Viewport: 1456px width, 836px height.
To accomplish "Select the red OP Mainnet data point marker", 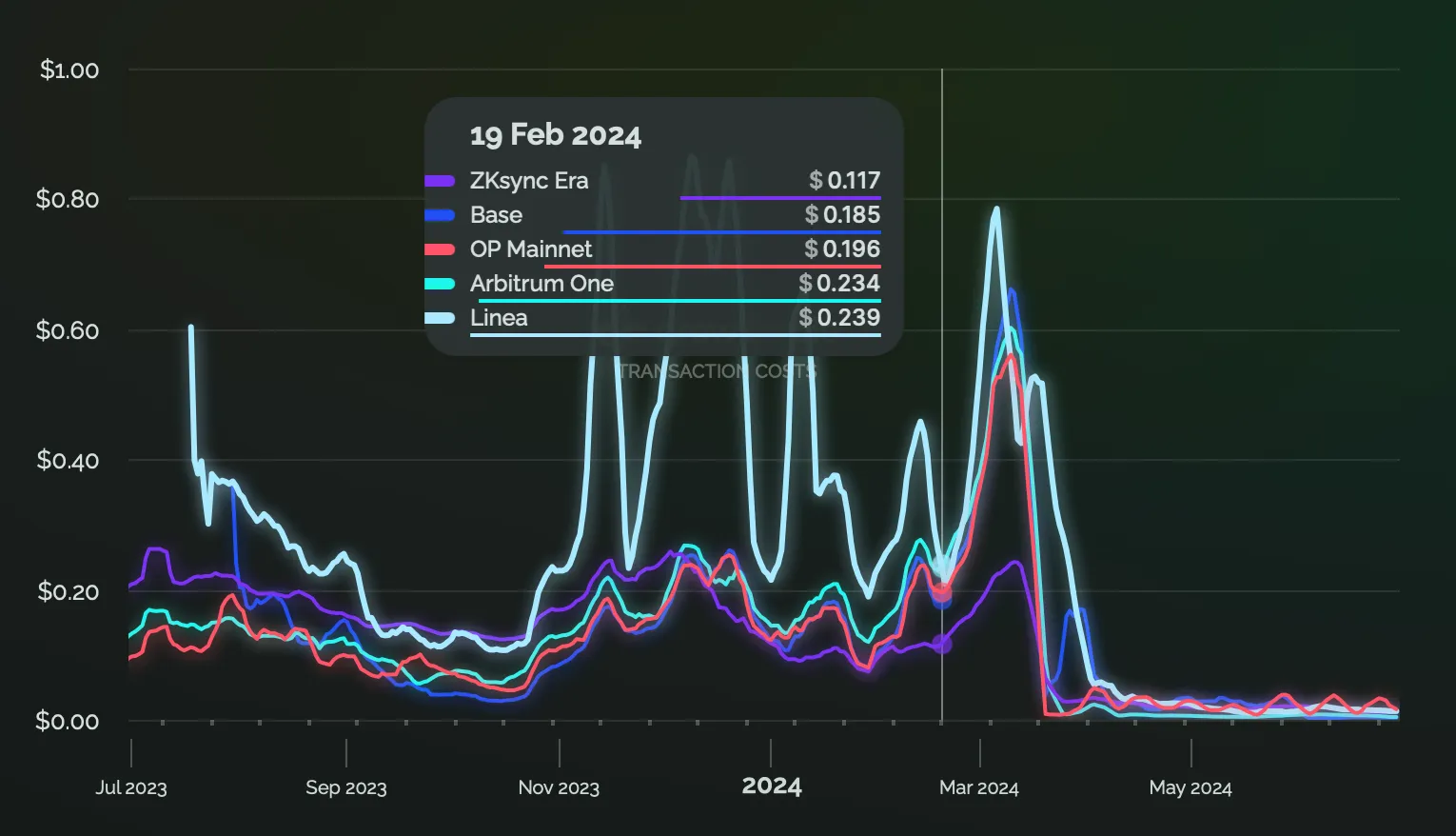I will coord(941,592).
